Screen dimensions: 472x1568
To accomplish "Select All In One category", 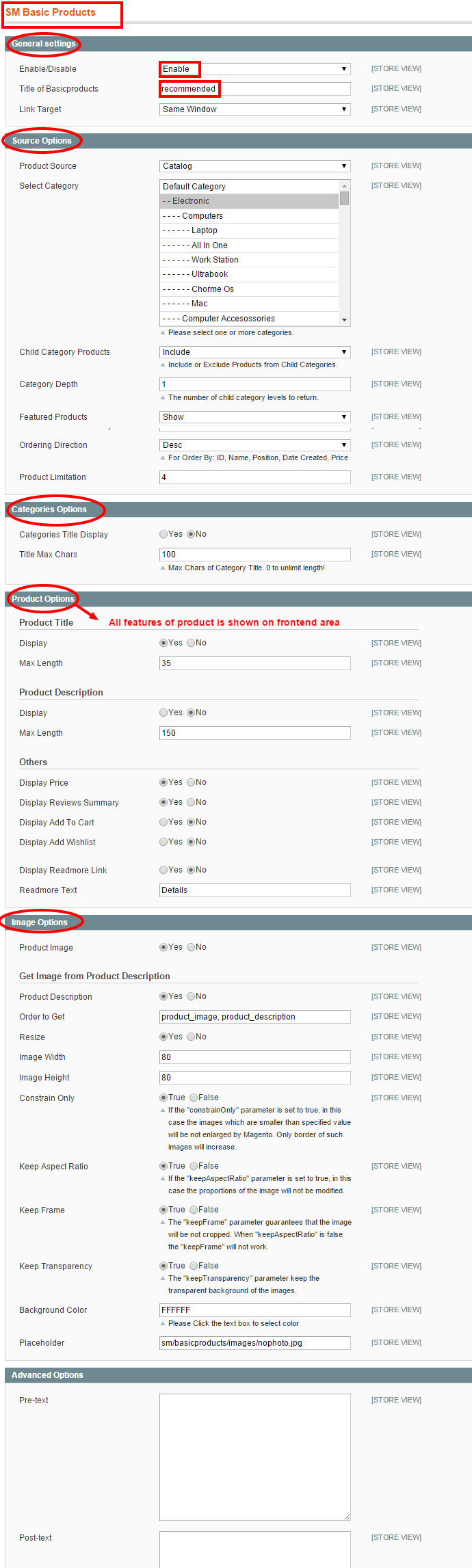I will [x=249, y=245].
